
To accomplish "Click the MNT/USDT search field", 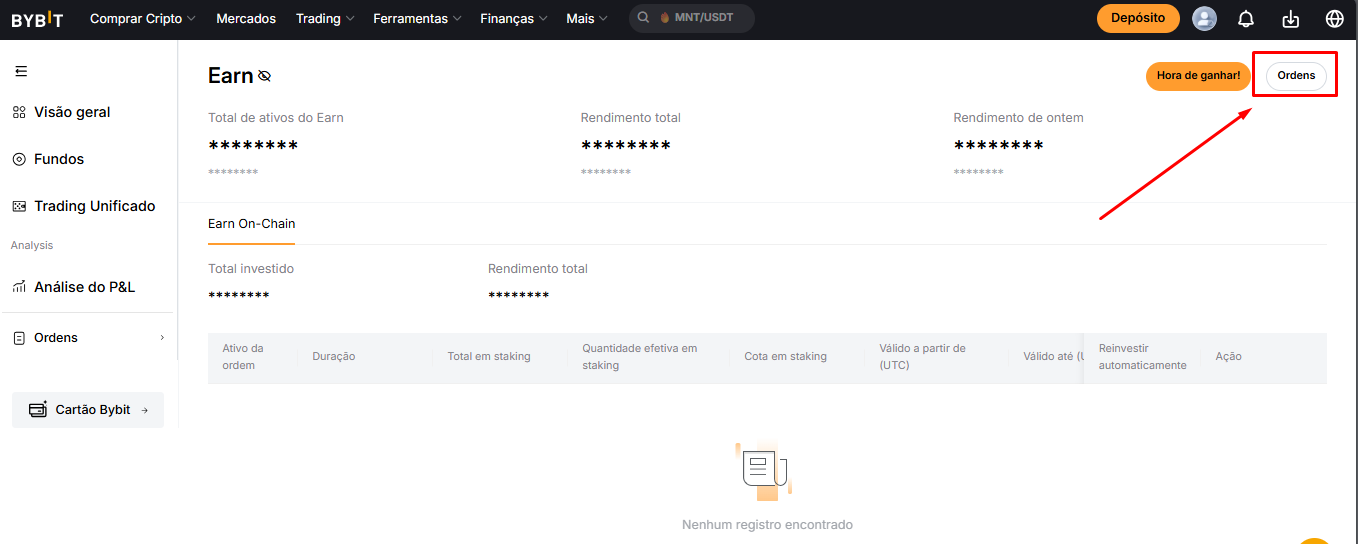I will click(x=692, y=18).
